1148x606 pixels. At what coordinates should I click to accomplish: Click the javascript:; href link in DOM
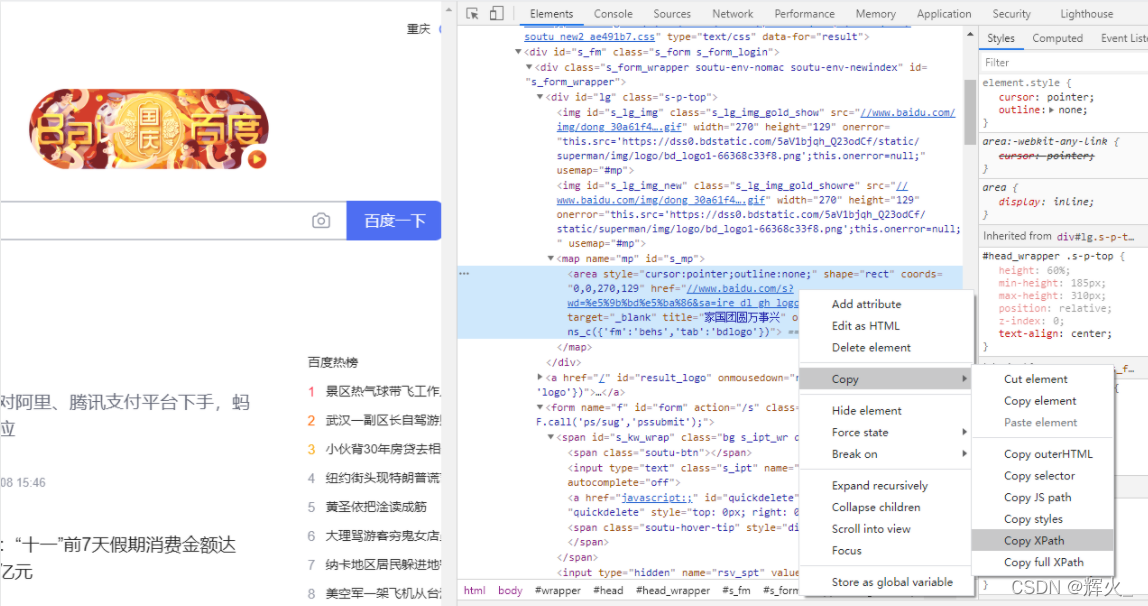657,498
